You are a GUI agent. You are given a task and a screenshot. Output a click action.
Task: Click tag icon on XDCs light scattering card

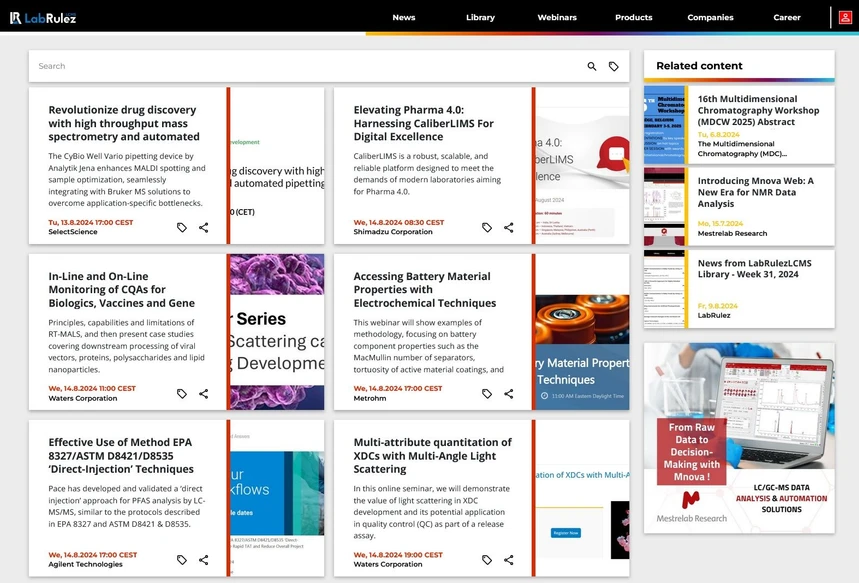487,560
